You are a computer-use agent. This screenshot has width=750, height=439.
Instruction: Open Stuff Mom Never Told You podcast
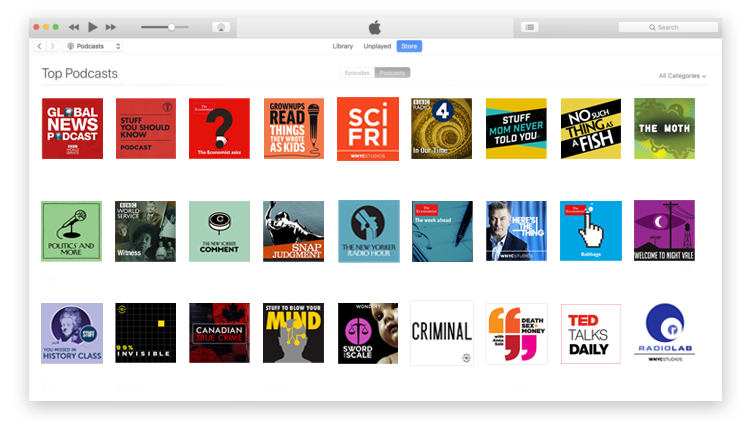(x=516, y=129)
